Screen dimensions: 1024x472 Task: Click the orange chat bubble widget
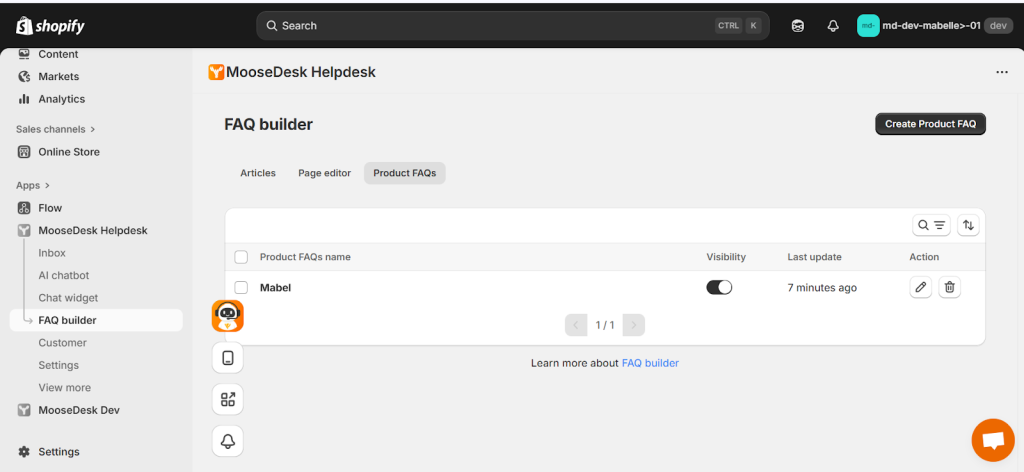[992, 440]
